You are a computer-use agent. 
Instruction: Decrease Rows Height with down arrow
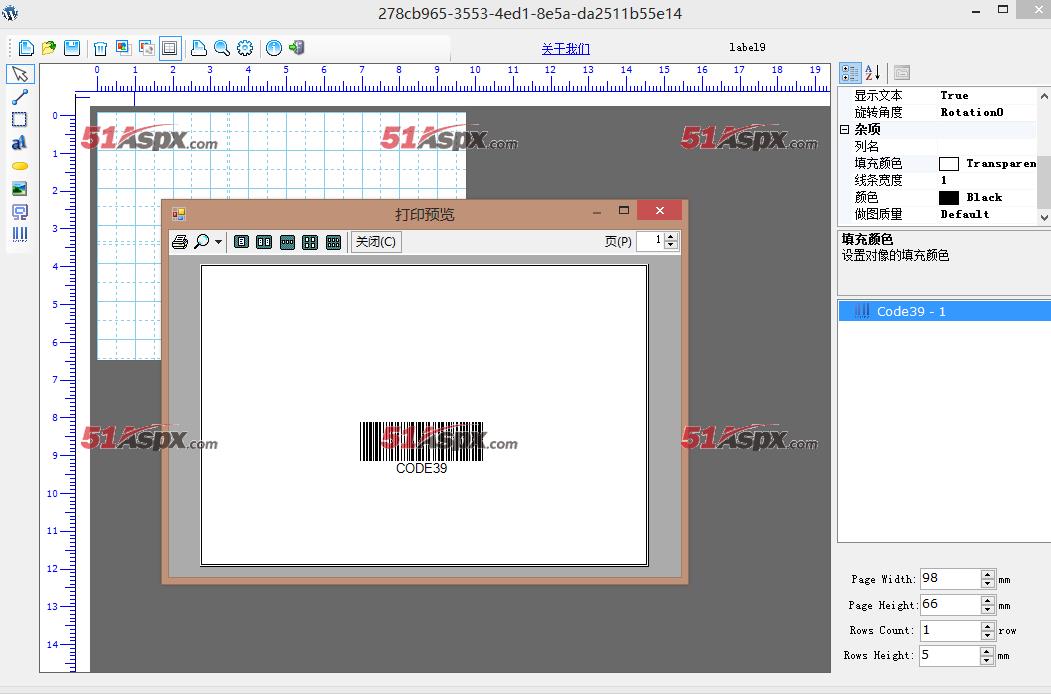point(987,660)
